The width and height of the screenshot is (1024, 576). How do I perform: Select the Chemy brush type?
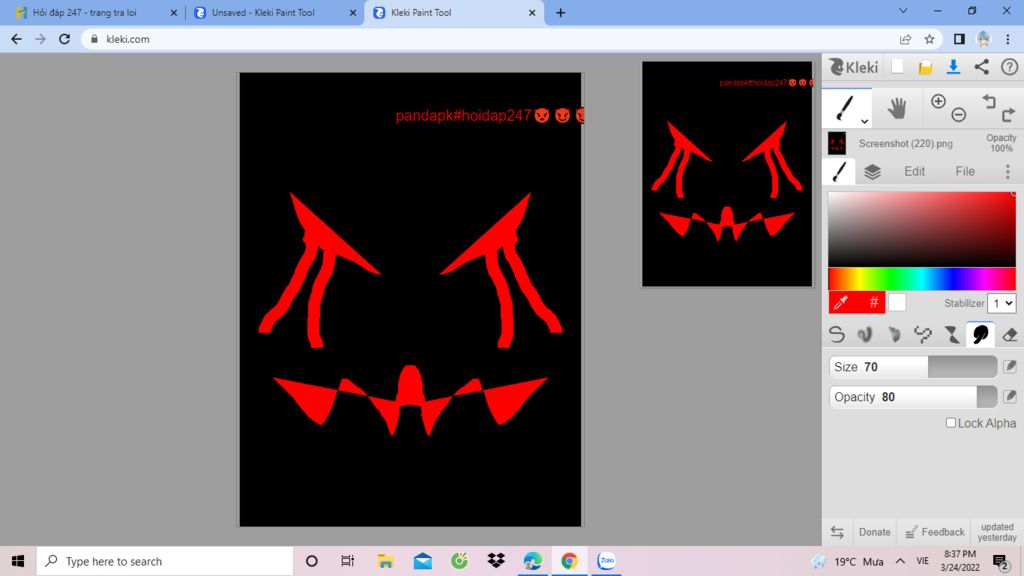(x=952, y=334)
